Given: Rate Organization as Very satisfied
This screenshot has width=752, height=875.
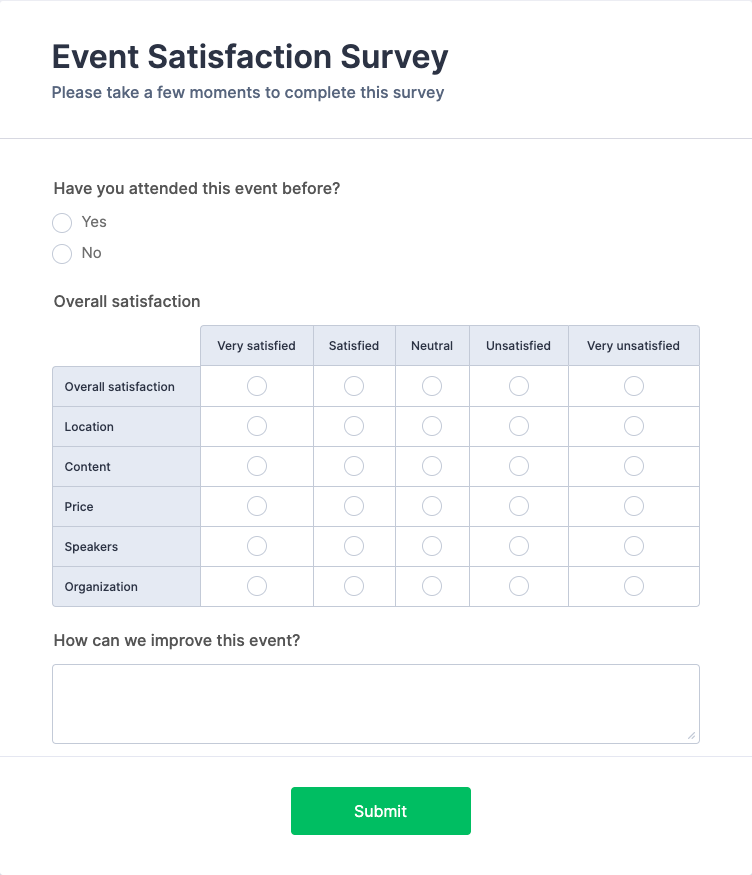Looking at the screenshot, I should 257,586.
